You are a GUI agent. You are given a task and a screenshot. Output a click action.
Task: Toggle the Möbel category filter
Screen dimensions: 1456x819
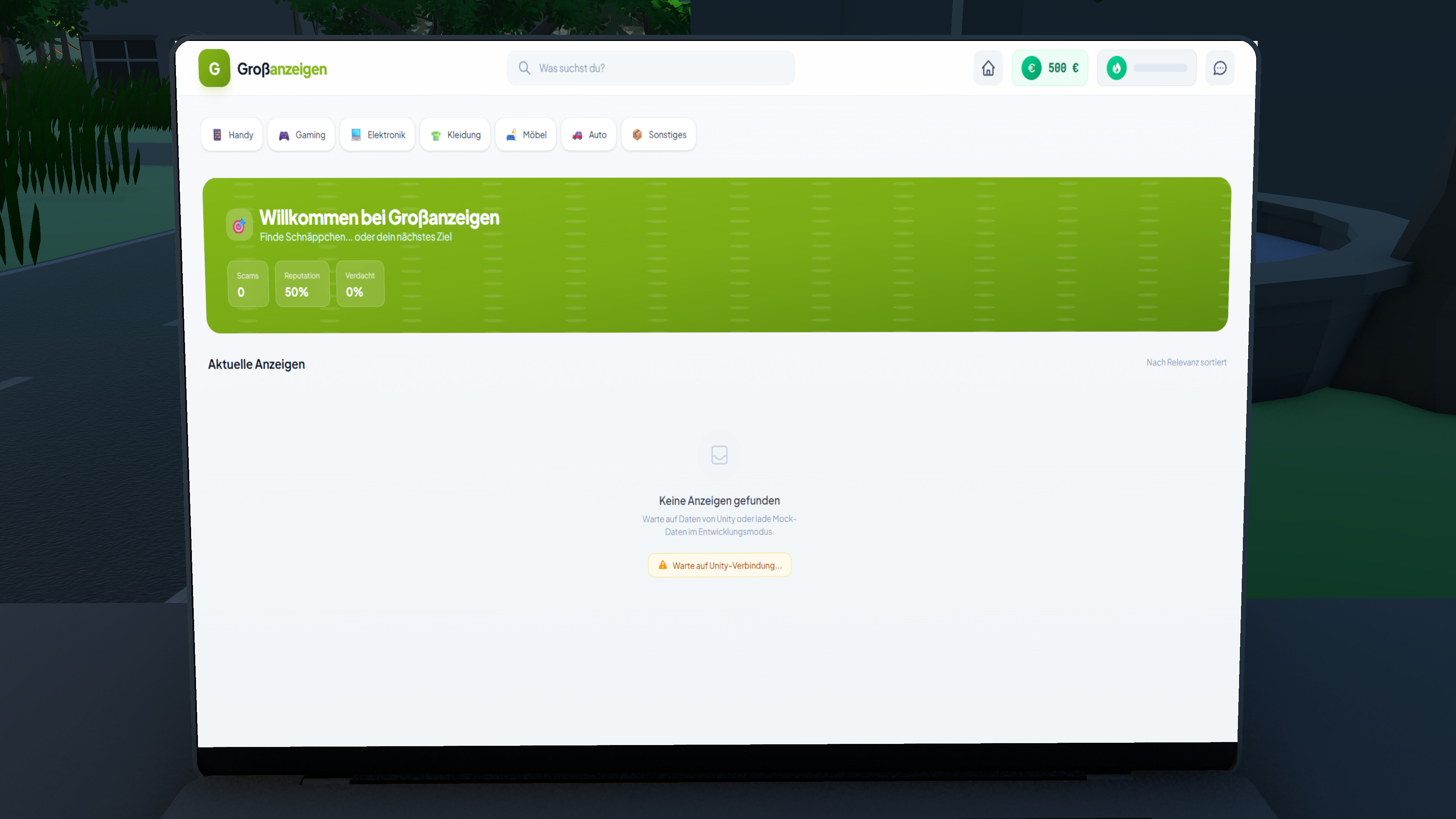pyautogui.click(x=526, y=135)
